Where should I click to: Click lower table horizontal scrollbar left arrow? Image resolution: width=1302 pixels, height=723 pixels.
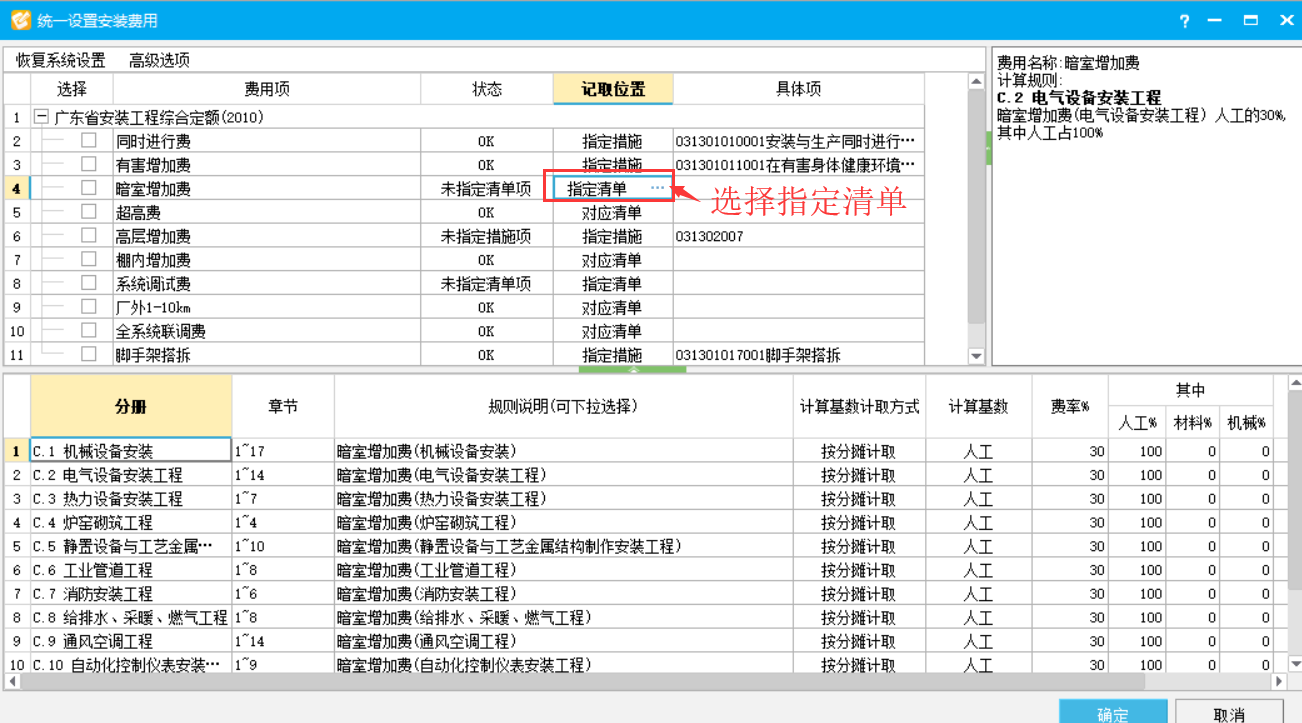pyautogui.click(x=11, y=681)
